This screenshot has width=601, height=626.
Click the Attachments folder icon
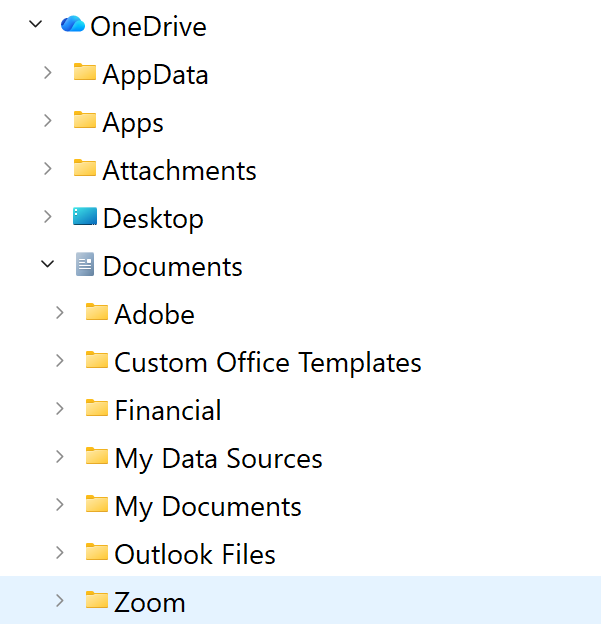pos(85,169)
